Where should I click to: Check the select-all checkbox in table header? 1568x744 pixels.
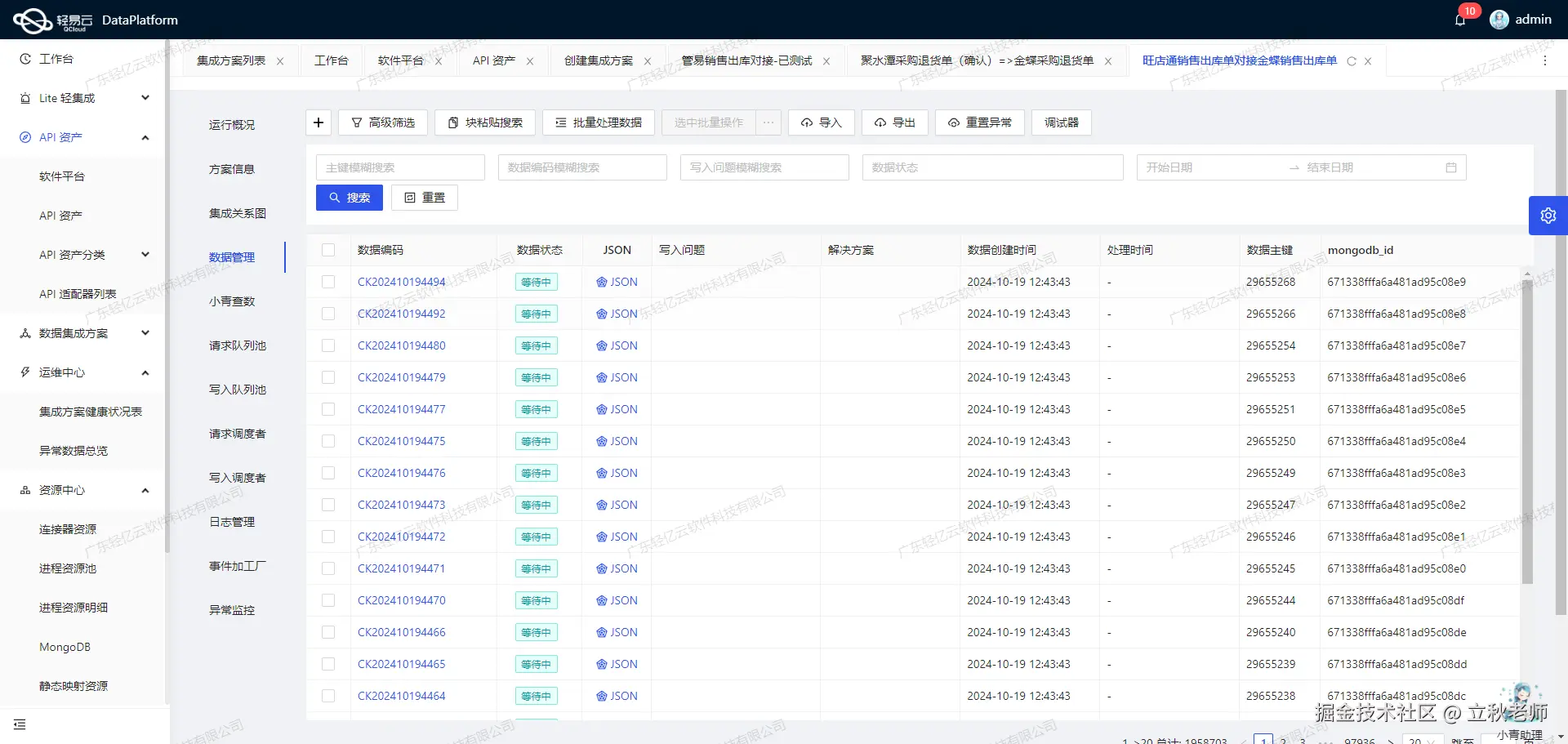329,250
